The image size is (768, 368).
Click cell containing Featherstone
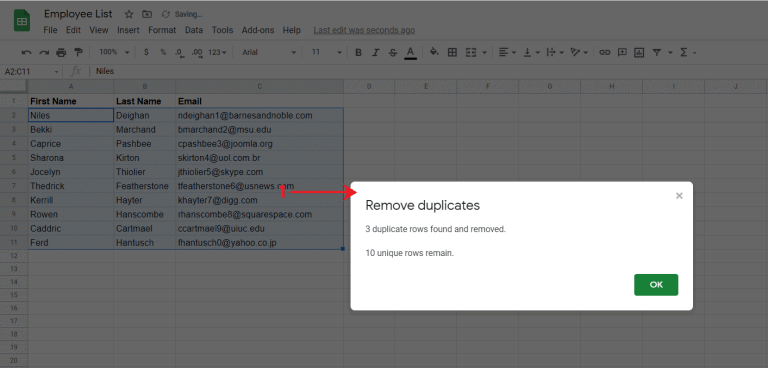(144, 186)
